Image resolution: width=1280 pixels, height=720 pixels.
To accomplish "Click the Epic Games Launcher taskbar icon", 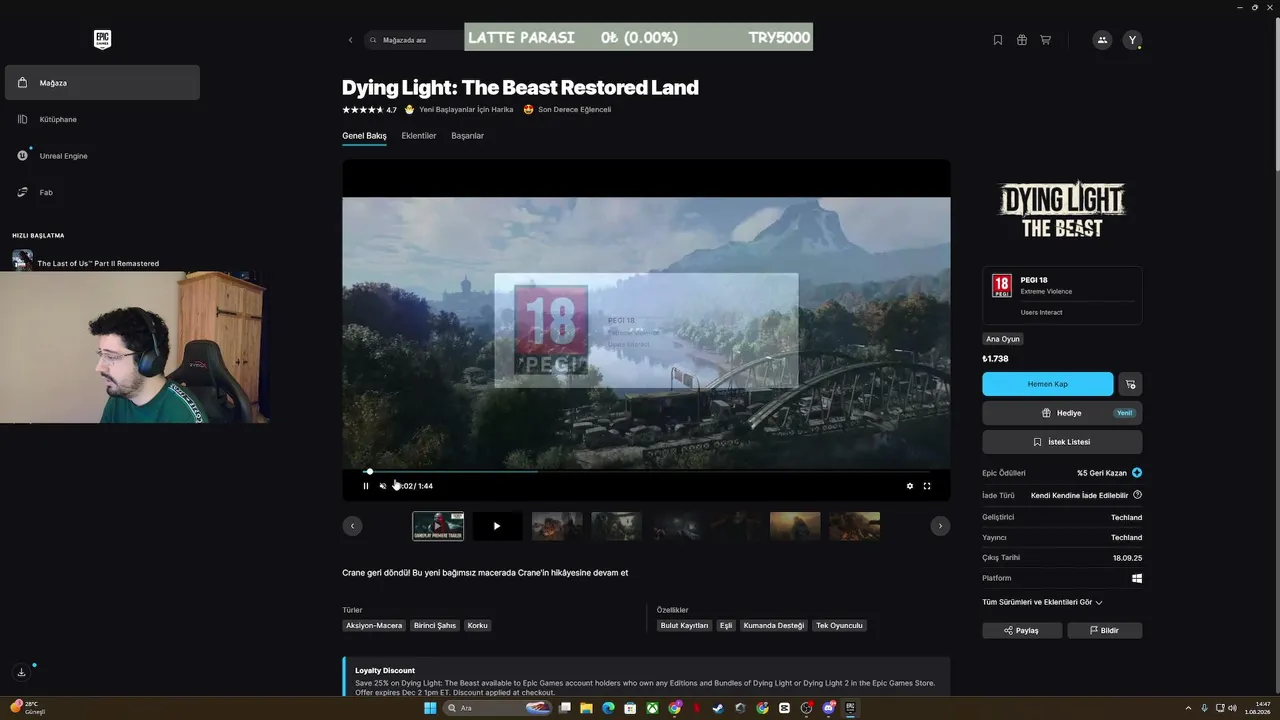I will pos(850,708).
